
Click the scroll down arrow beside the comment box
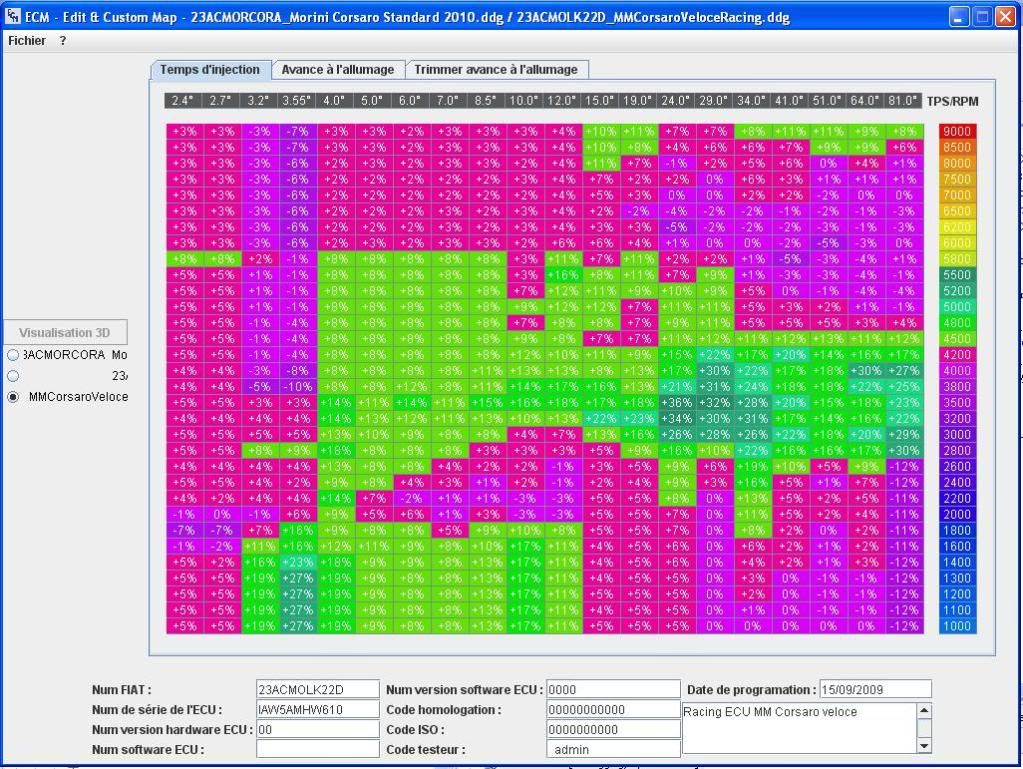(x=921, y=744)
